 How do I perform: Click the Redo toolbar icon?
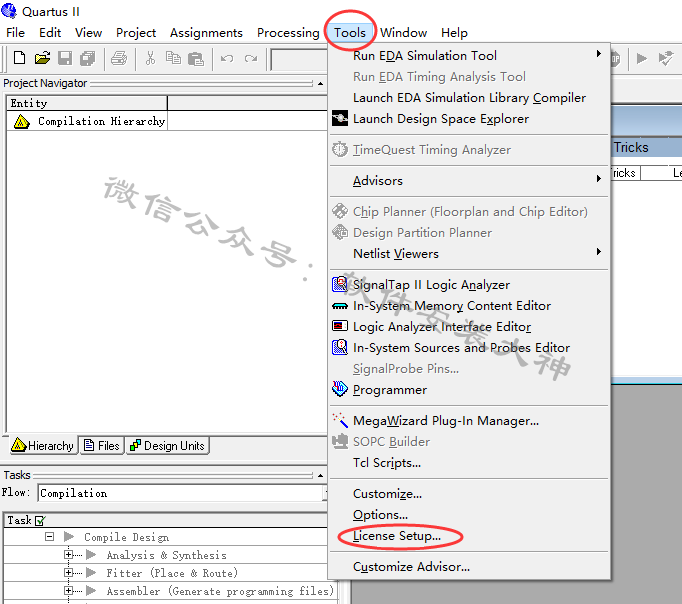point(251,58)
